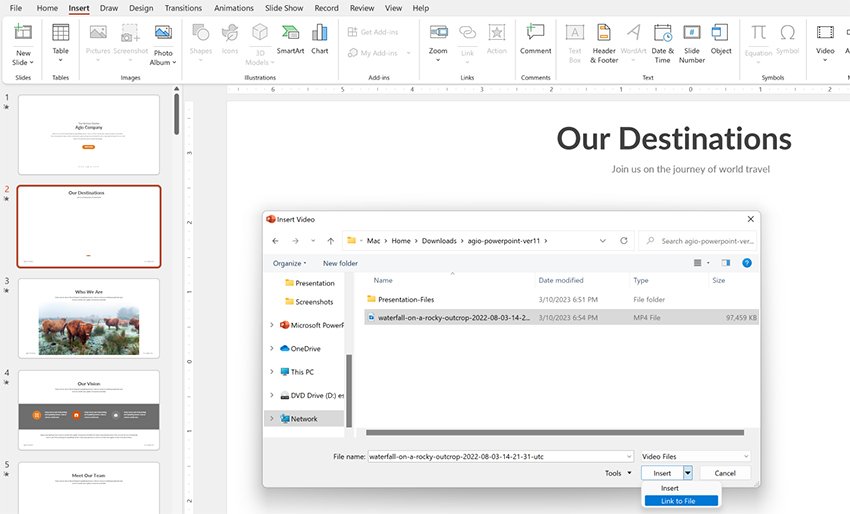Open the Tools dropdown in dialog
Screen dimensions: 850x514
pyautogui.click(x=618, y=473)
